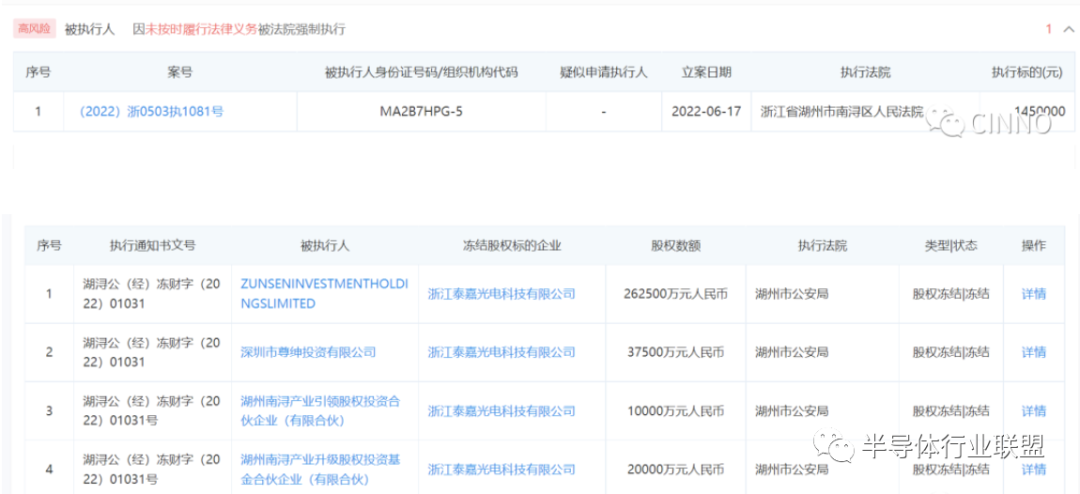Click the 案号 column header
This screenshot has width=1080, height=494.
[180, 72]
